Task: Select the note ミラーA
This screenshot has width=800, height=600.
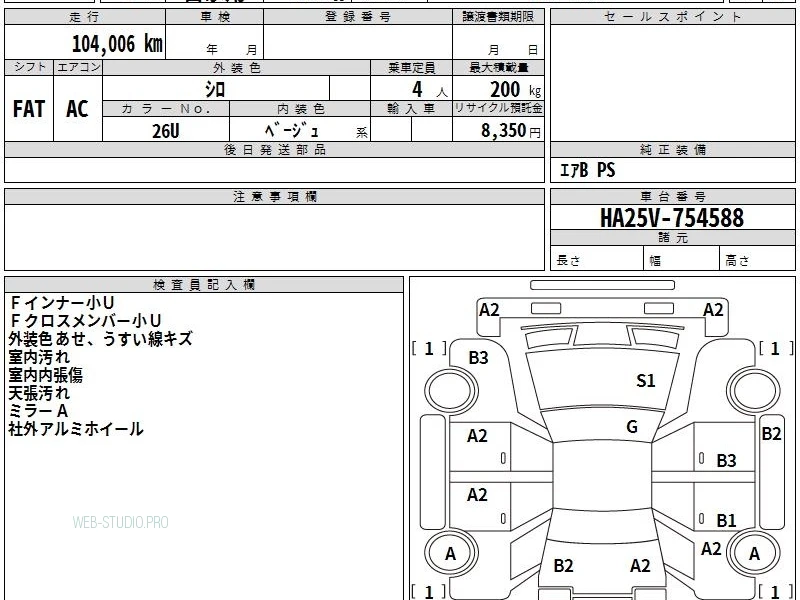Action: coord(38,411)
